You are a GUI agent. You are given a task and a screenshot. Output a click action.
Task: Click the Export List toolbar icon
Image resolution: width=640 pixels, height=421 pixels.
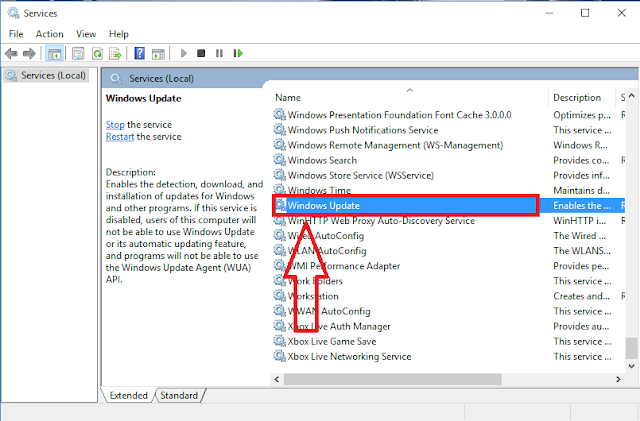tap(116, 53)
